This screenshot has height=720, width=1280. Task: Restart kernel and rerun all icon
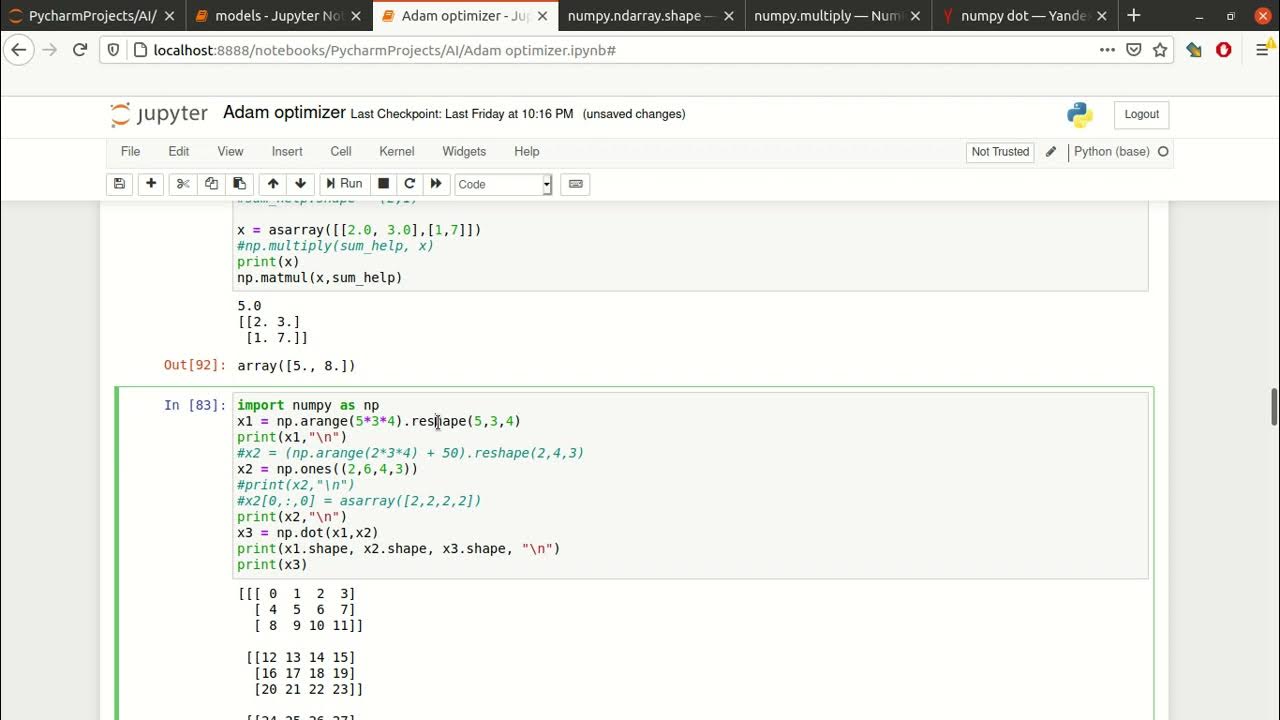click(436, 184)
